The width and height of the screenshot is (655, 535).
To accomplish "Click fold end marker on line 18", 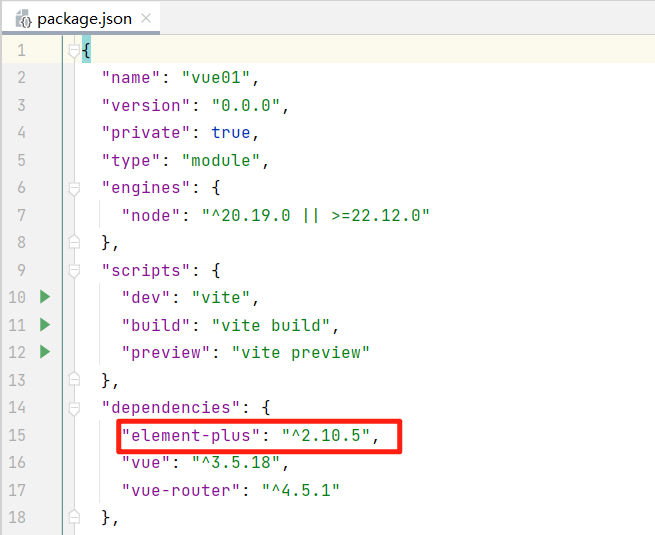I will (x=74, y=517).
